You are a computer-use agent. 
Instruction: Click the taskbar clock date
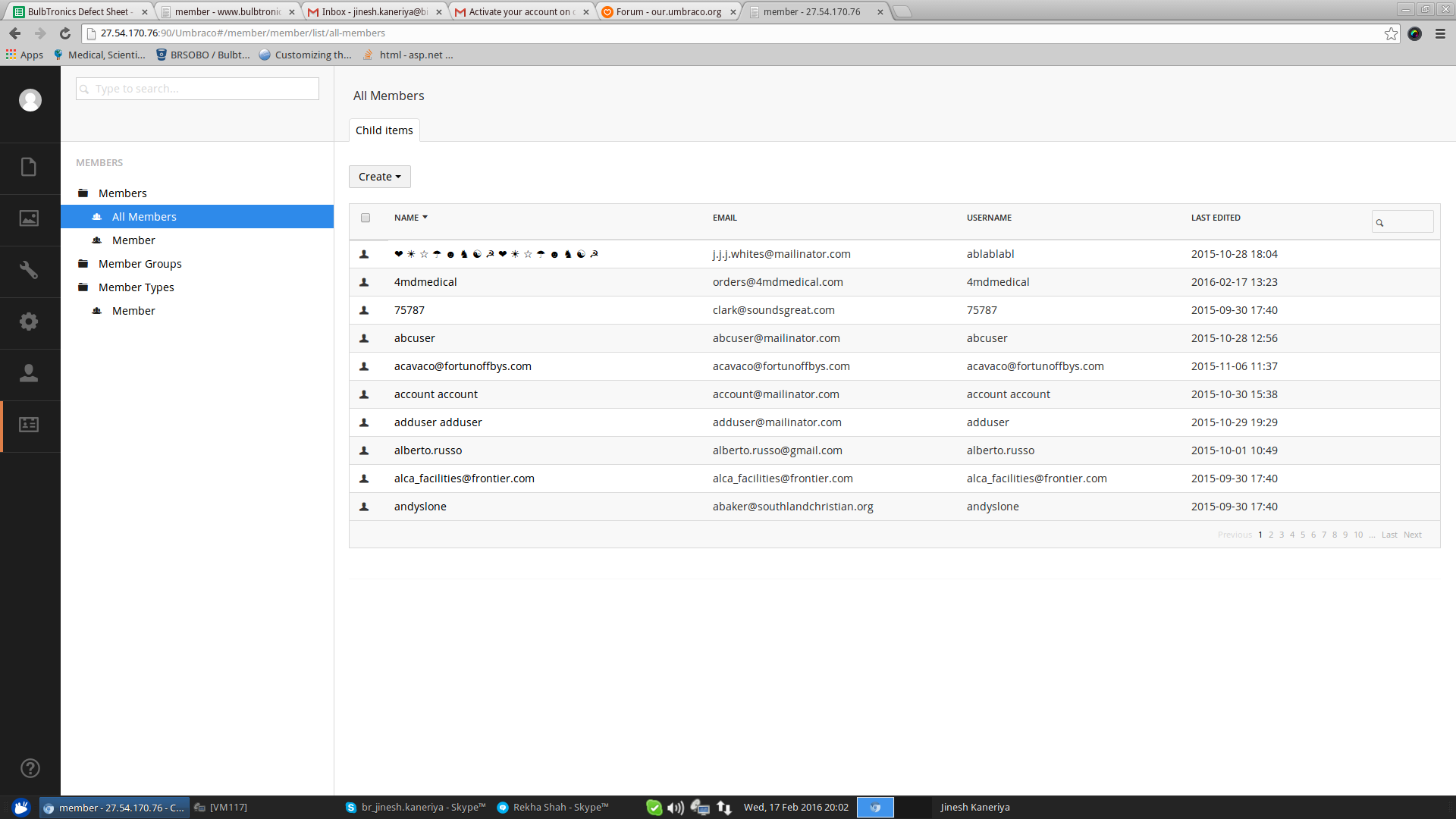point(796,808)
